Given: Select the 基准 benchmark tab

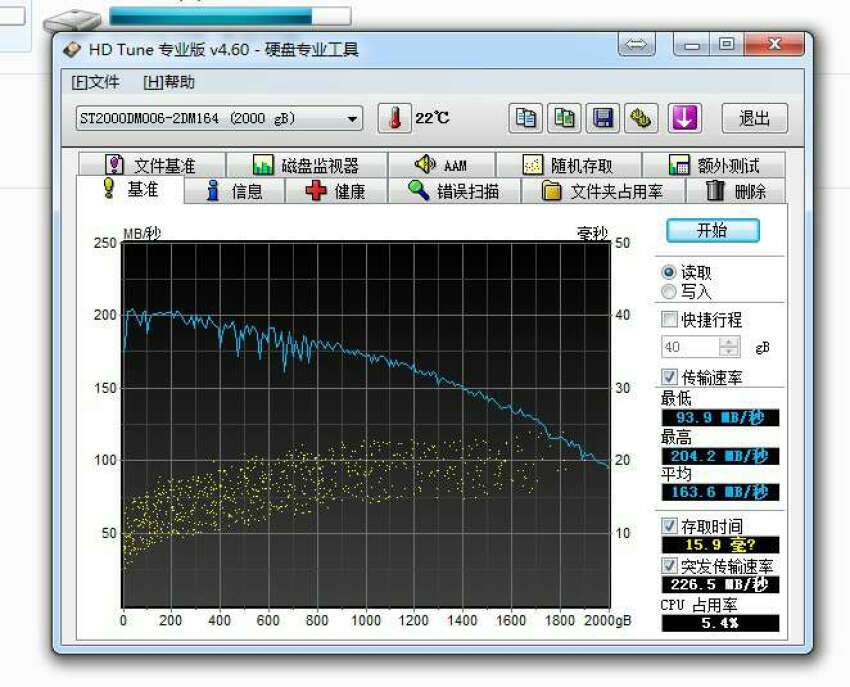Looking at the screenshot, I should 130,190.
